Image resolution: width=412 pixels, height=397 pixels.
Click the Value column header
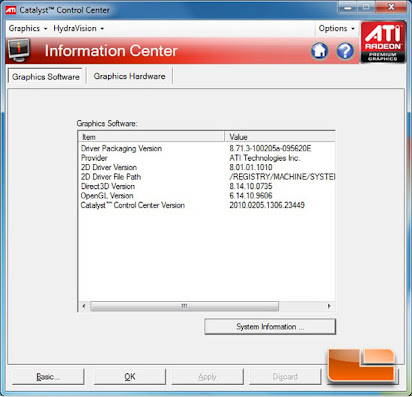pyautogui.click(x=280, y=137)
